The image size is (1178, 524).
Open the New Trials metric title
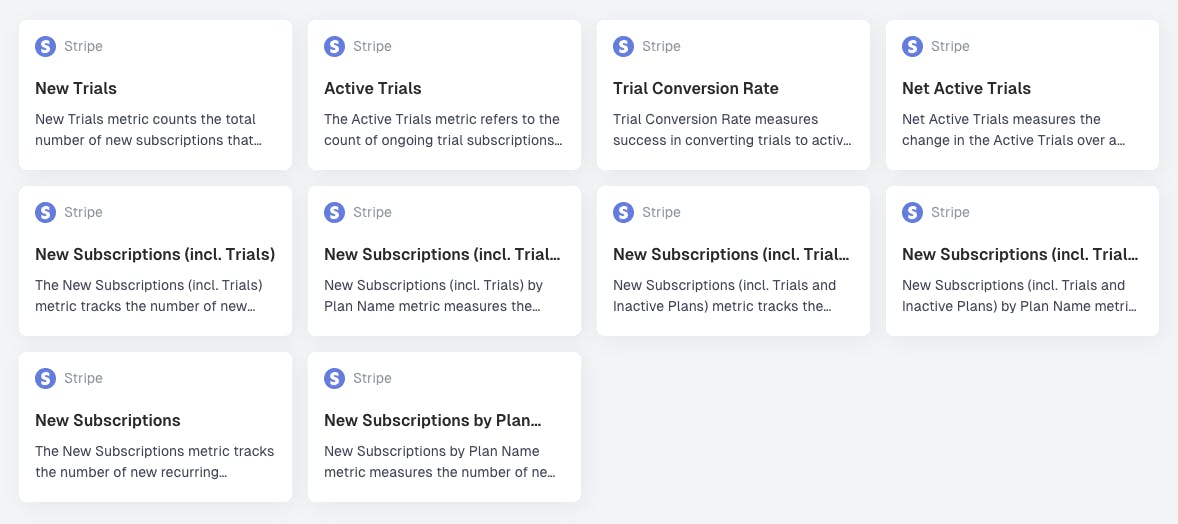click(76, 88)
